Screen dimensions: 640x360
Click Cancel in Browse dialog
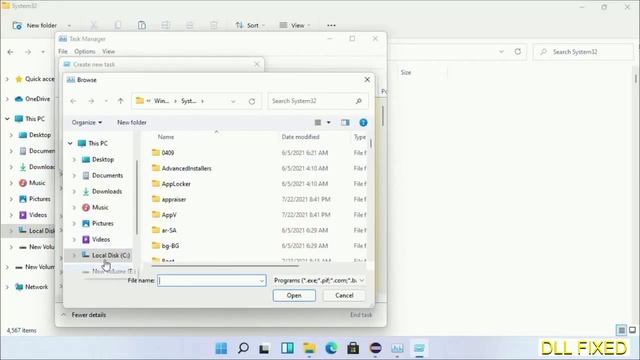tap(344, 296)
